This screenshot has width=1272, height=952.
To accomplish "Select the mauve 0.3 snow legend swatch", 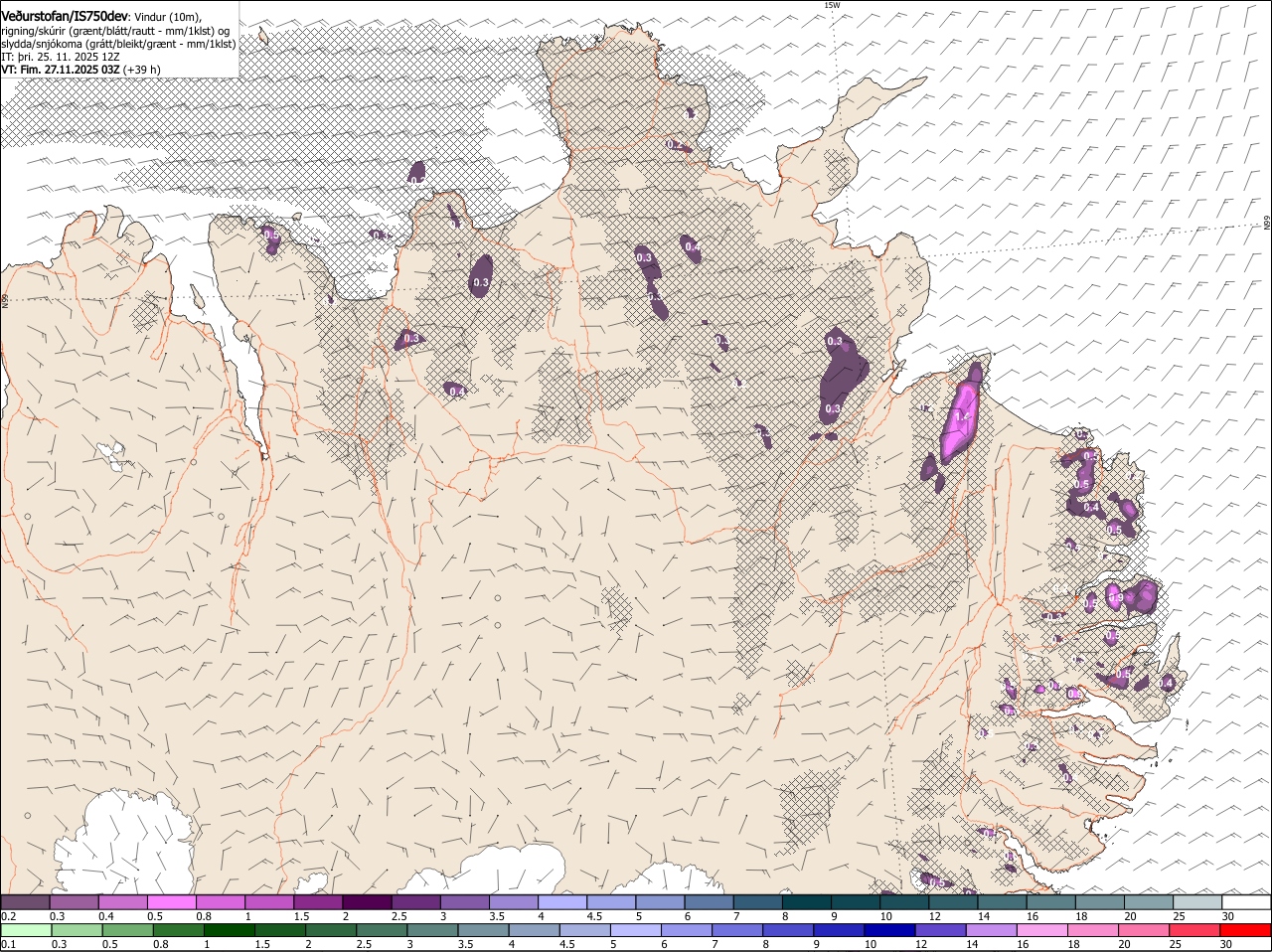I will point(75,902).
